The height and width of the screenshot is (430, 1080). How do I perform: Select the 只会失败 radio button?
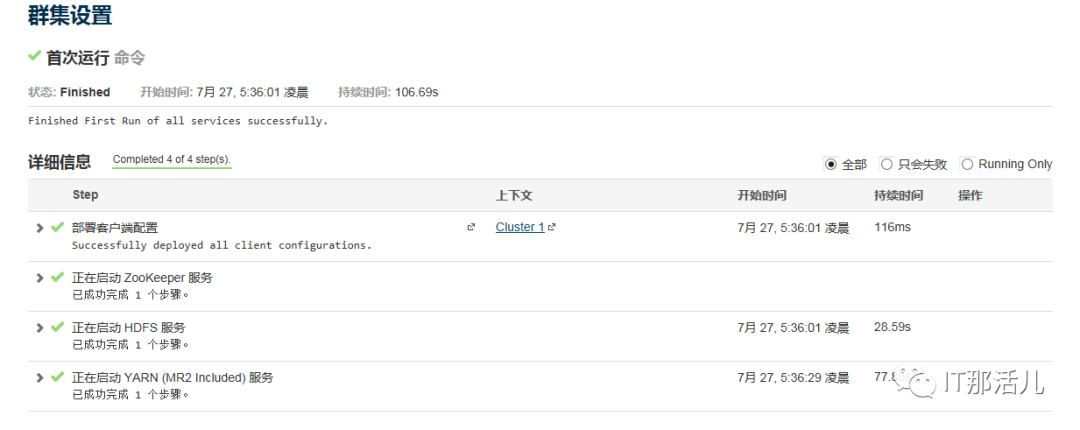[x=886, y=164]
